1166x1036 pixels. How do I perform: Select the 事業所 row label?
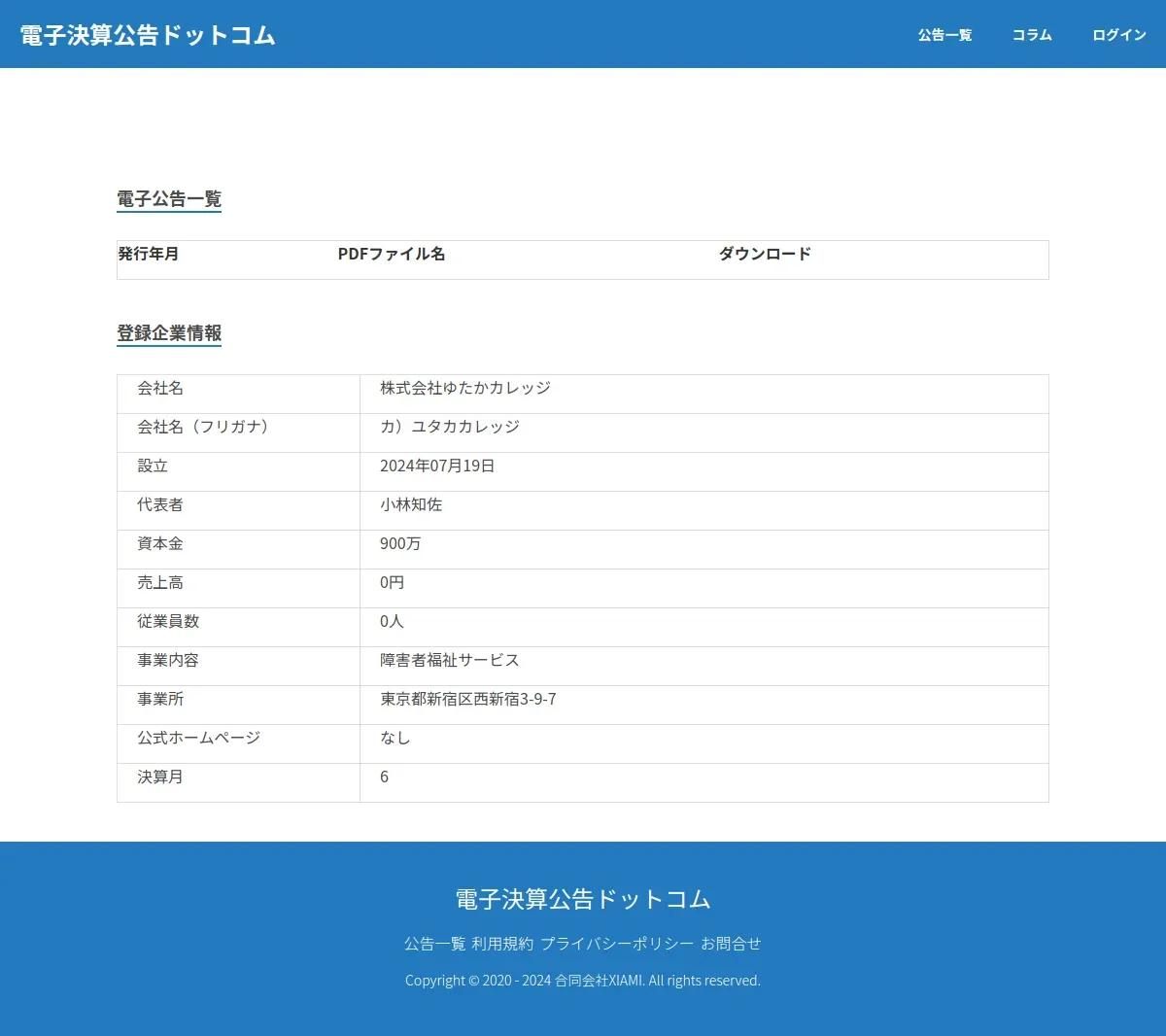click(160, 699)
